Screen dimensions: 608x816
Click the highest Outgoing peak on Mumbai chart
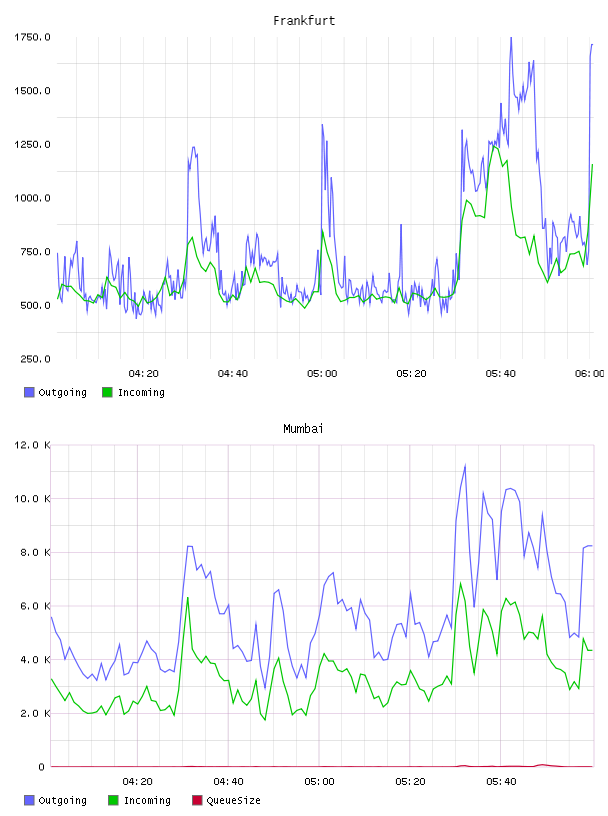[465, 465]
